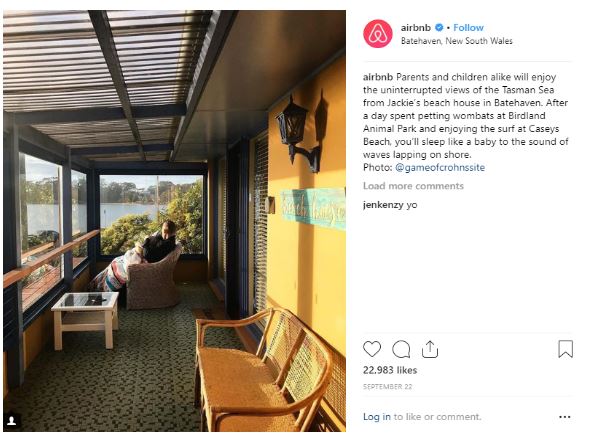Screen dimensions: 600x436
Task: Open the three-dot more options menu
Action: click(x=564, y=417)
